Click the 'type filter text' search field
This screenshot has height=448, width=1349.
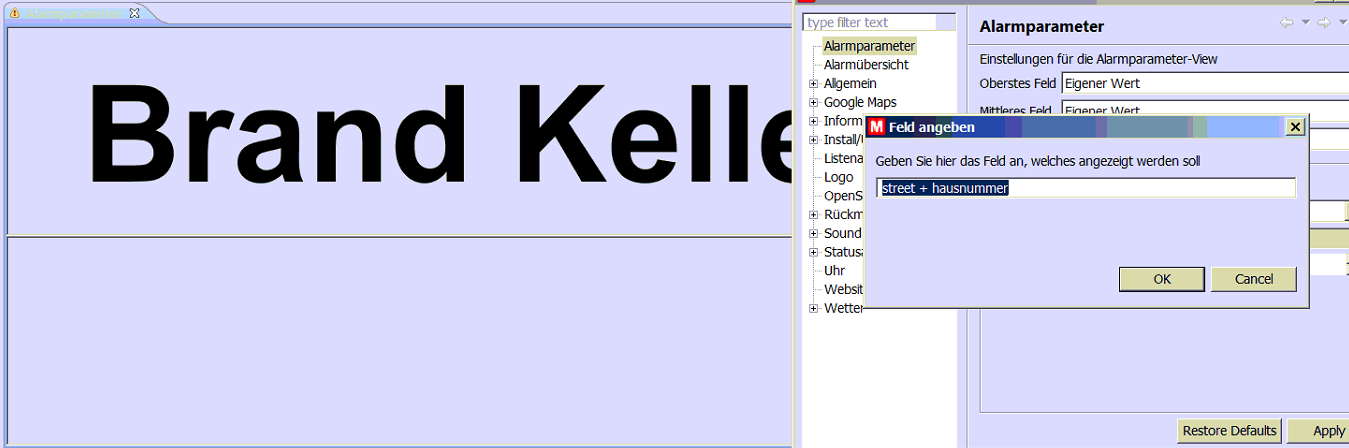coord(879,22)
